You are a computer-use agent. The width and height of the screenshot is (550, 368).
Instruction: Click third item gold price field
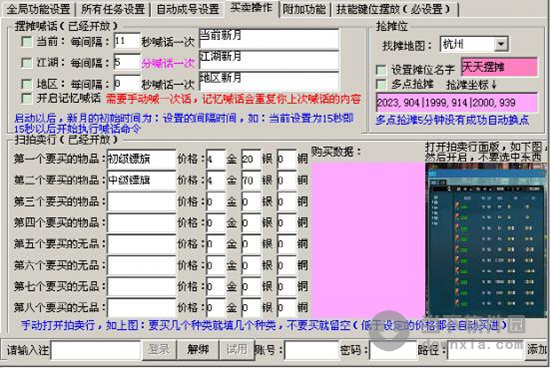click(x=215, y=202)
